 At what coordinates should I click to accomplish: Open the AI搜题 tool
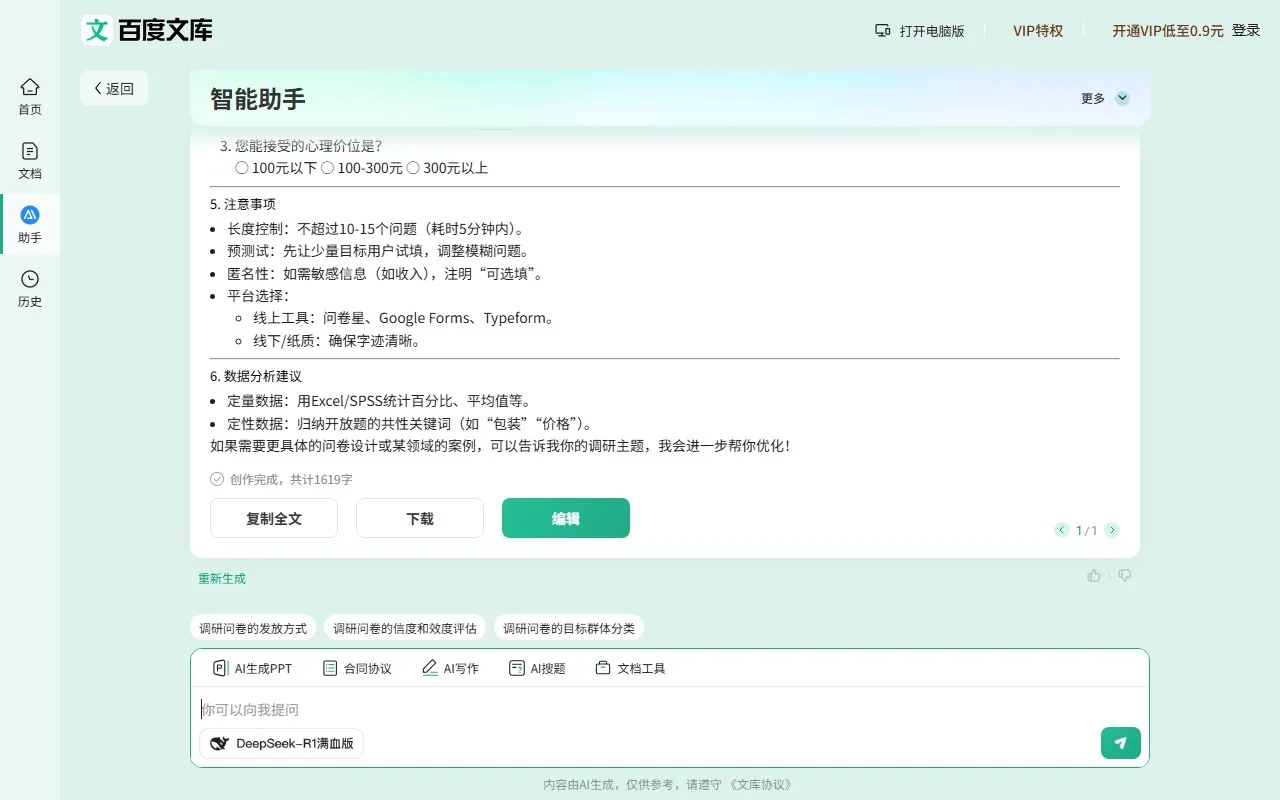click(x=537, y=668)
